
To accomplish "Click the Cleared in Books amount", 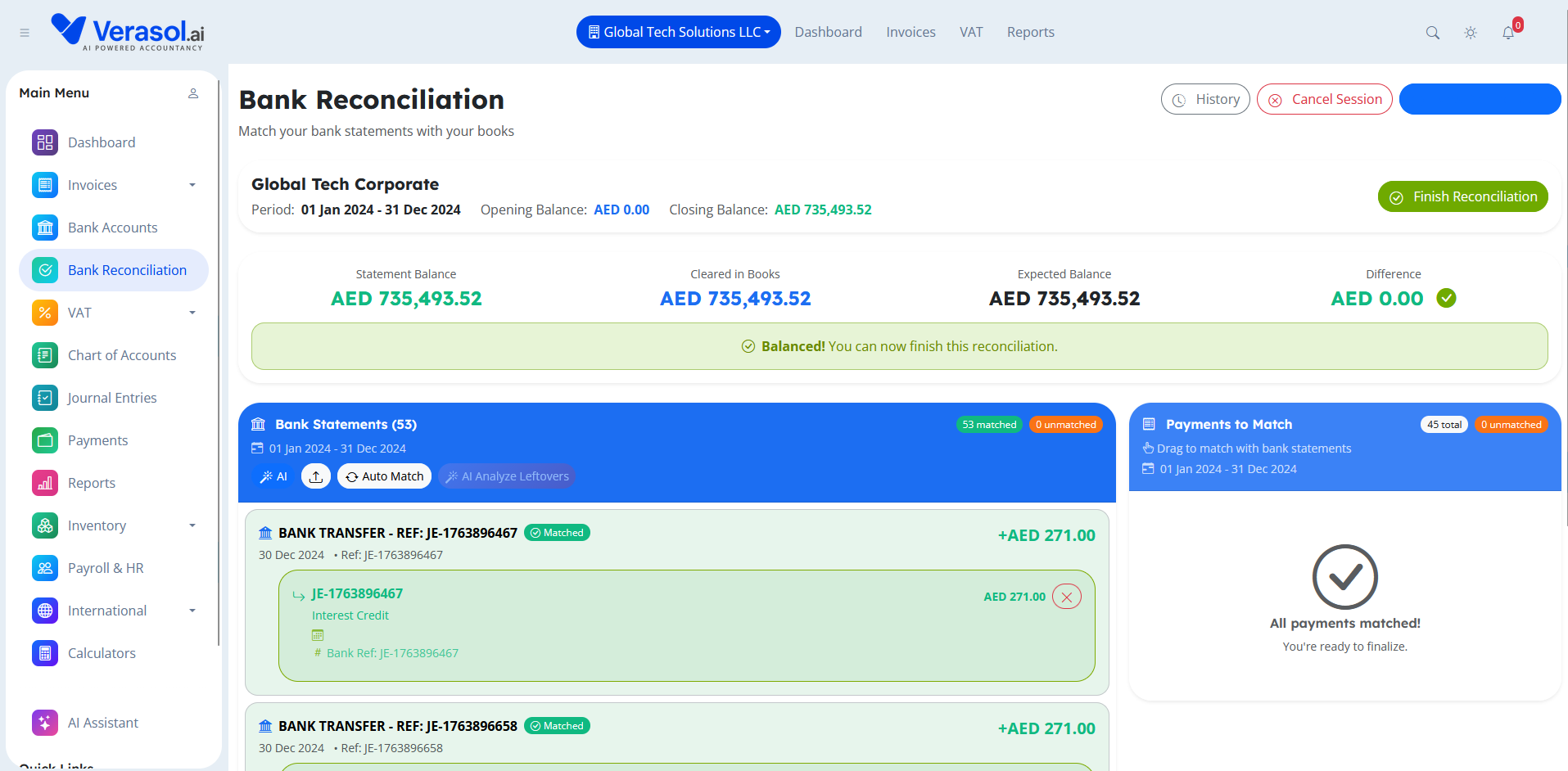I will click(x=735, y=299).
